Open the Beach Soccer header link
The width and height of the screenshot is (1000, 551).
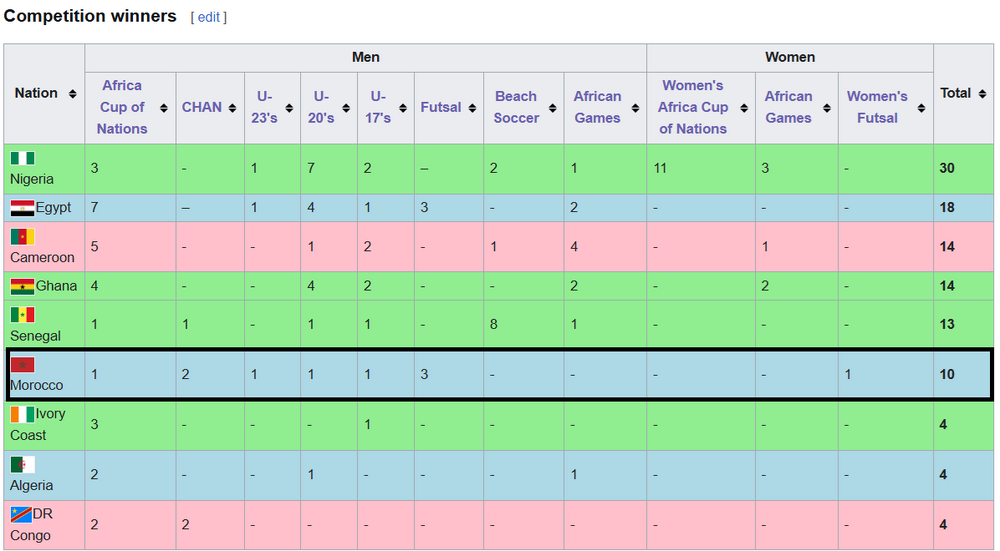coord(516,107)
